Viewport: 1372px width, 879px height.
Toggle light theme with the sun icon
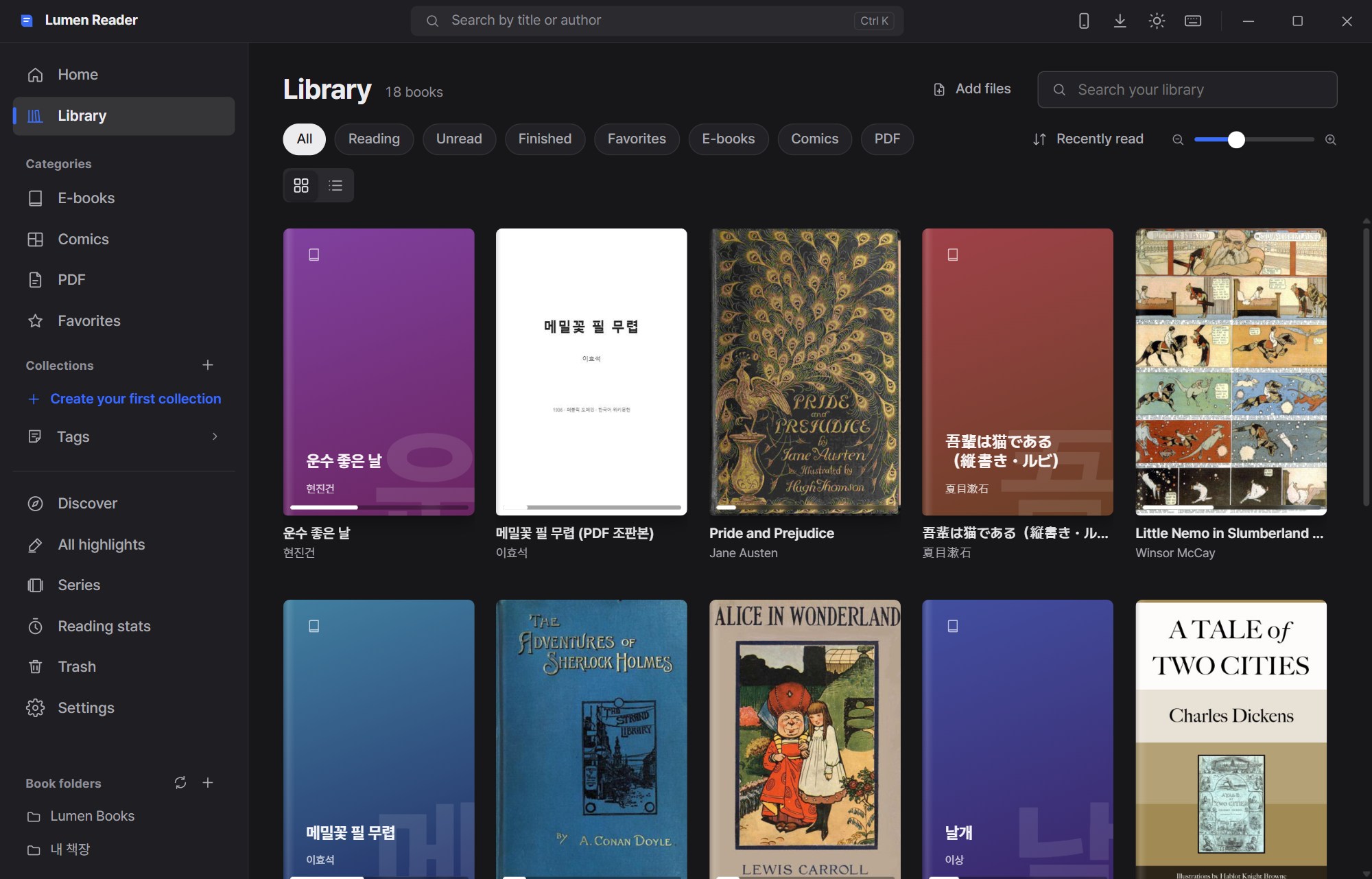coord(1157,21)
